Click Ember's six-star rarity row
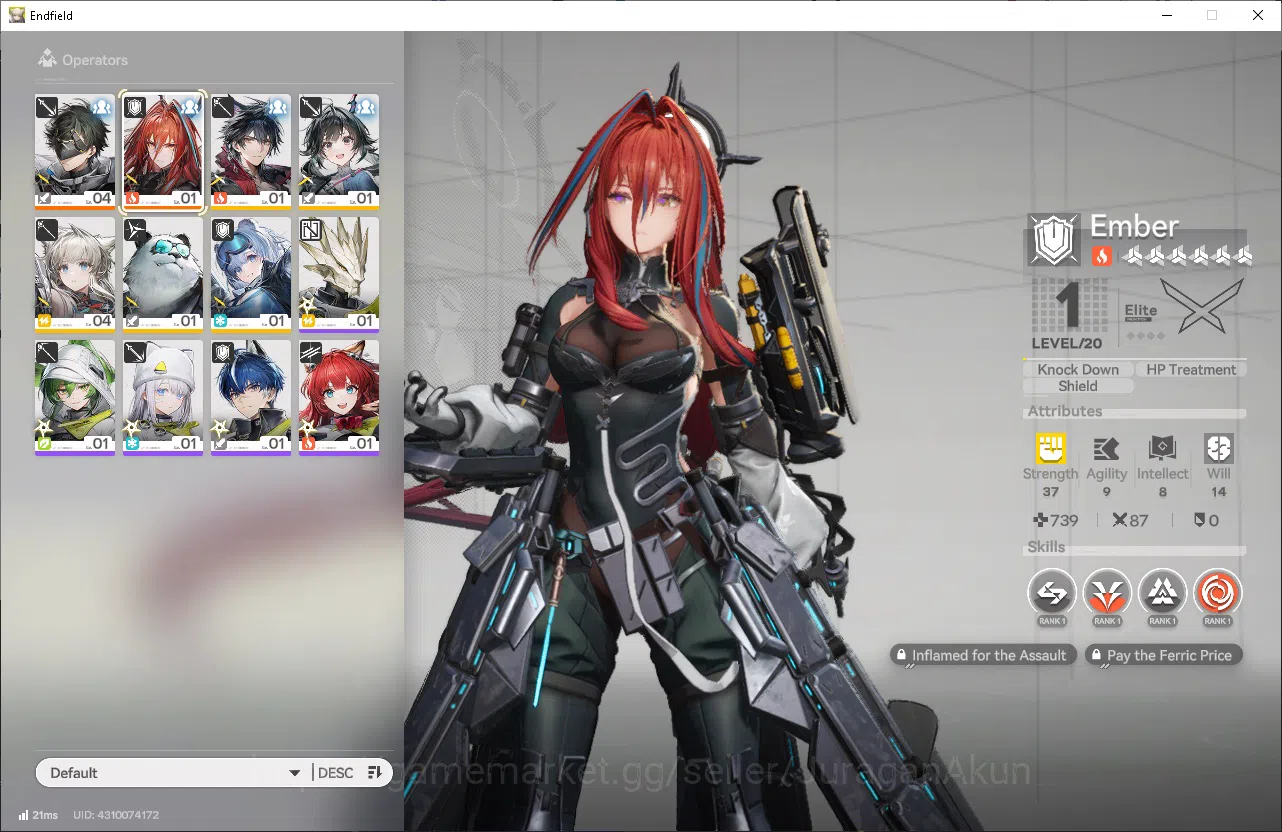 (x=1186, y=256)
